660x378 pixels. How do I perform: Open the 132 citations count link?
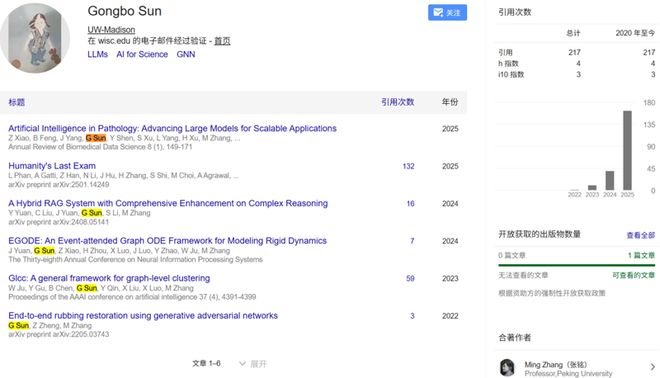pyautogui.click(x=408, y=166)
